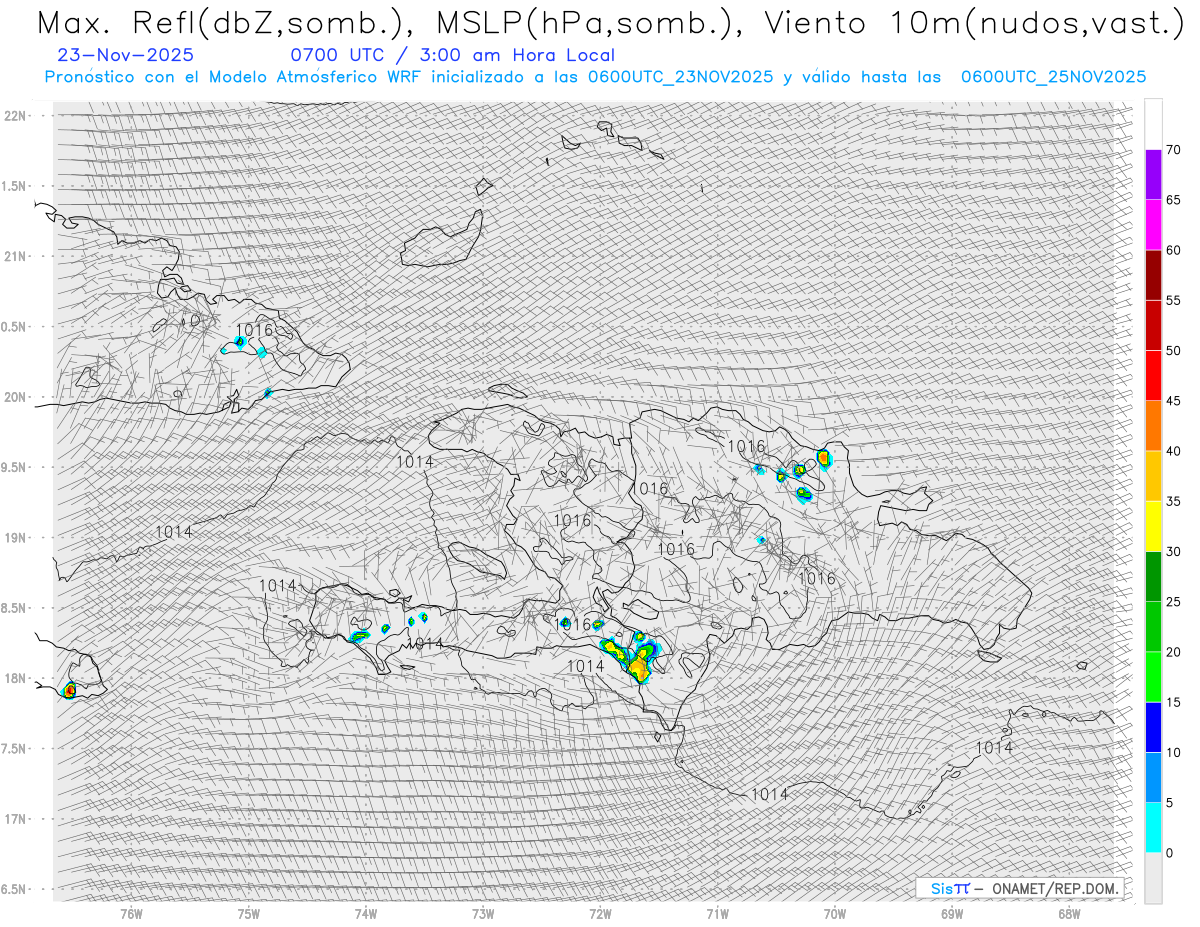The width and height of the screenshot is (1200, 927).
Task: Click the '6.5N' latitude tick label
Action: 15,889
